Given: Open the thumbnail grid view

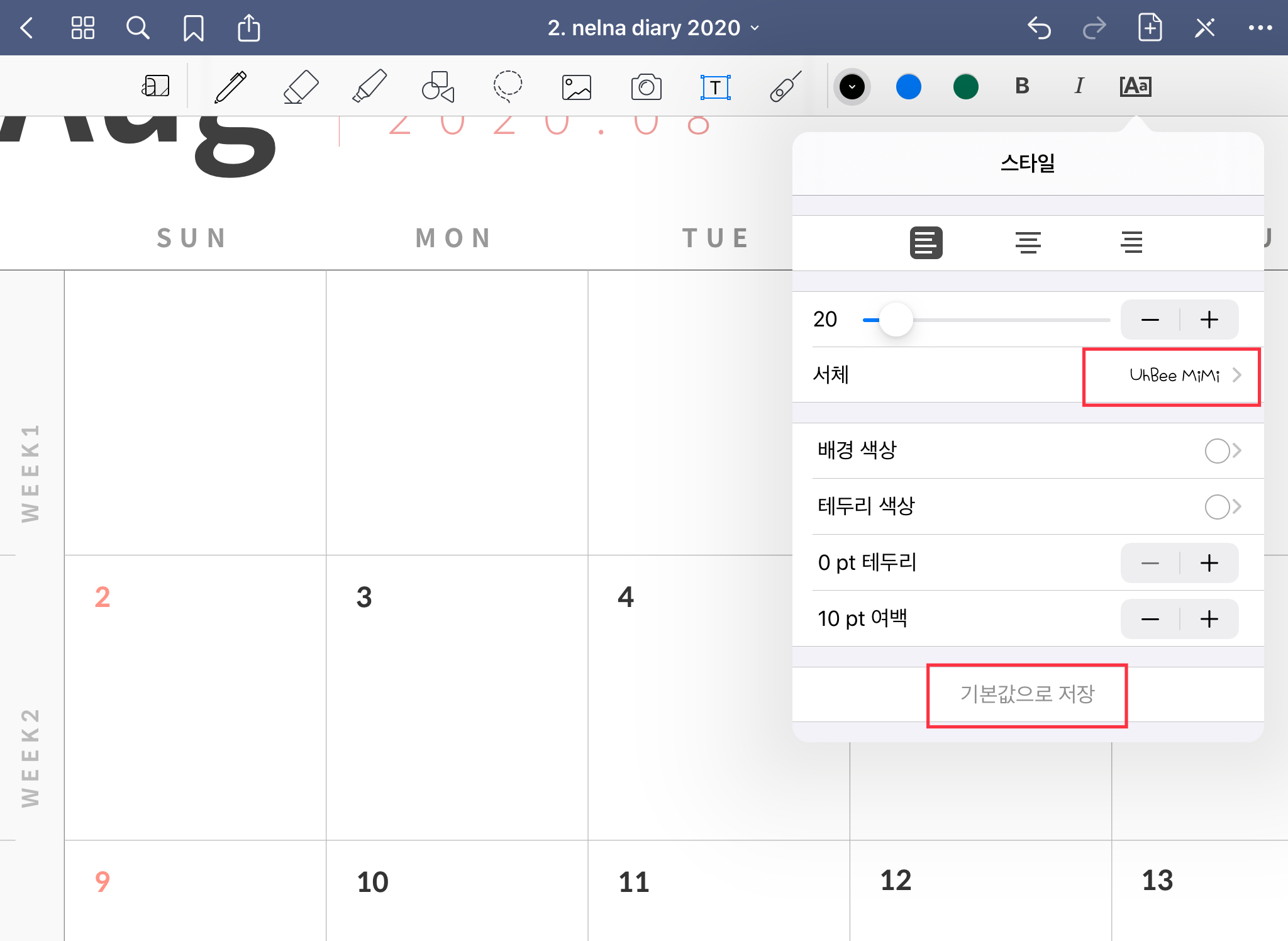Looking at the screenshot, I should 82,28.
